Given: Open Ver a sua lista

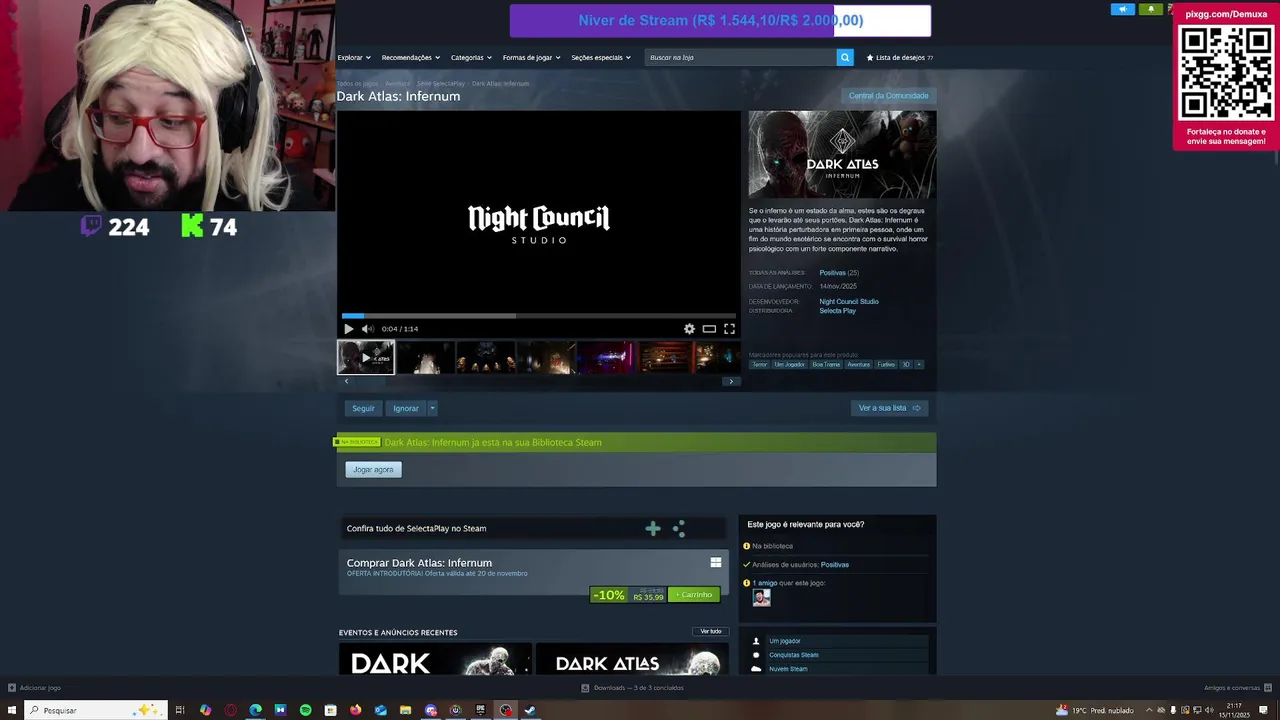Looking at the screenshot, I should [x=889, y=408].
